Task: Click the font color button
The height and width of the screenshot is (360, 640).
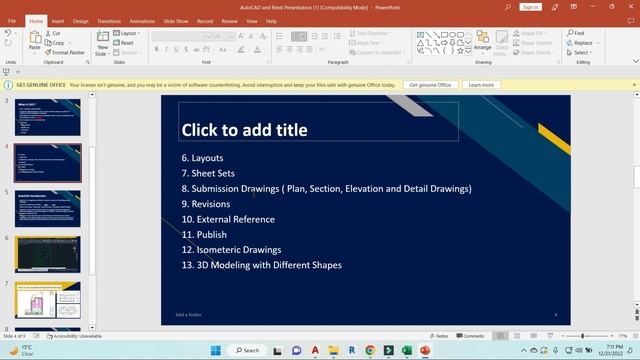Action: (257, 49)
